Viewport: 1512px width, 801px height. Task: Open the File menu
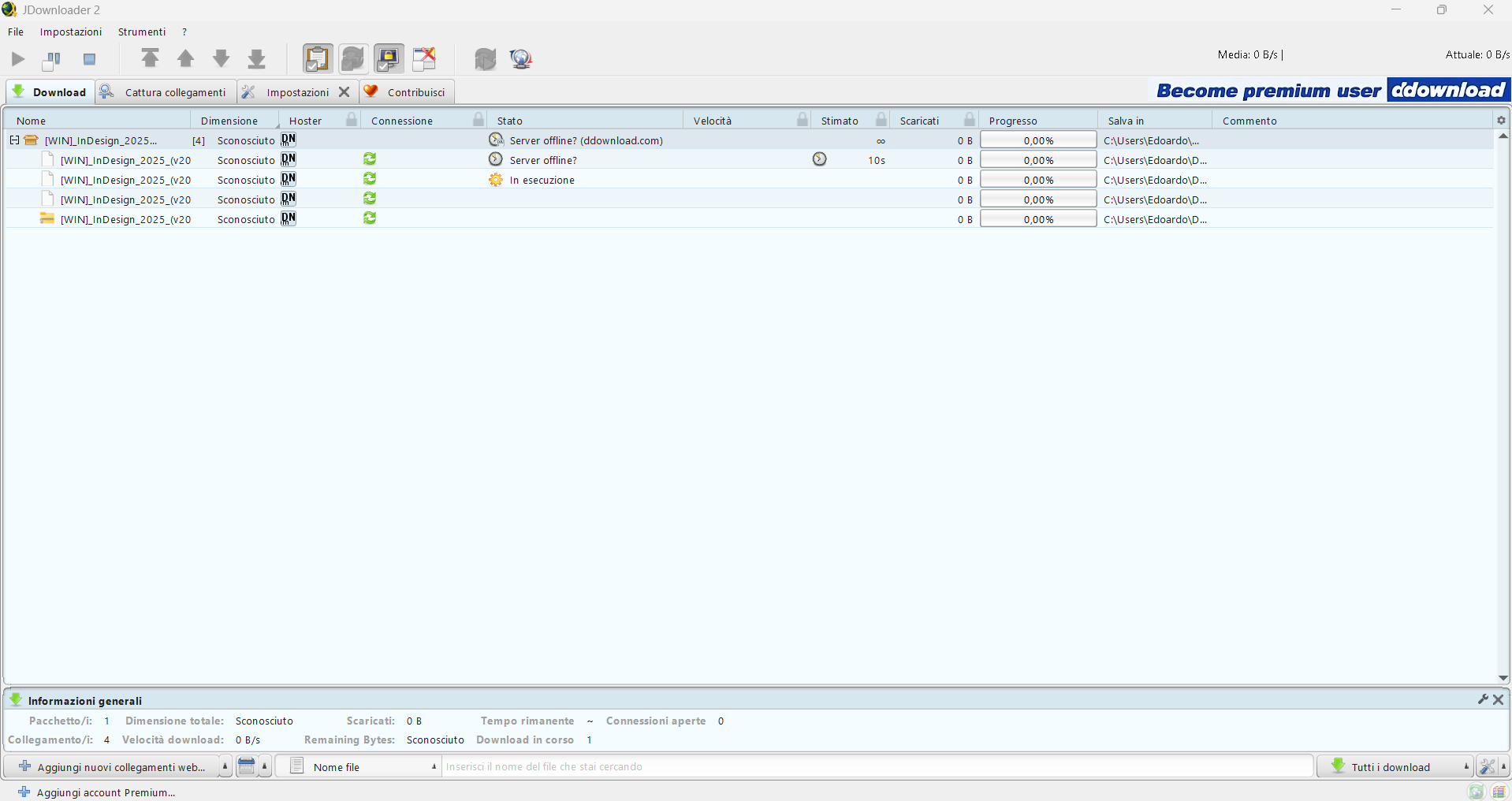16,32
